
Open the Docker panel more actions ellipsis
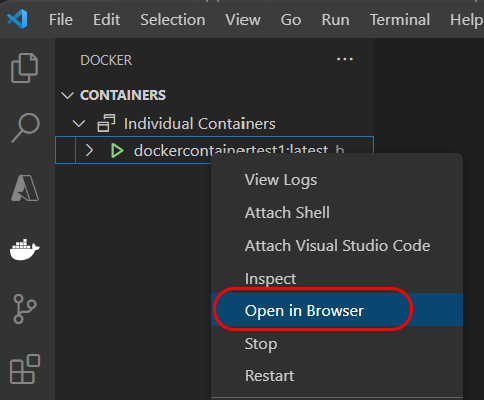click(x=345, y=60)
